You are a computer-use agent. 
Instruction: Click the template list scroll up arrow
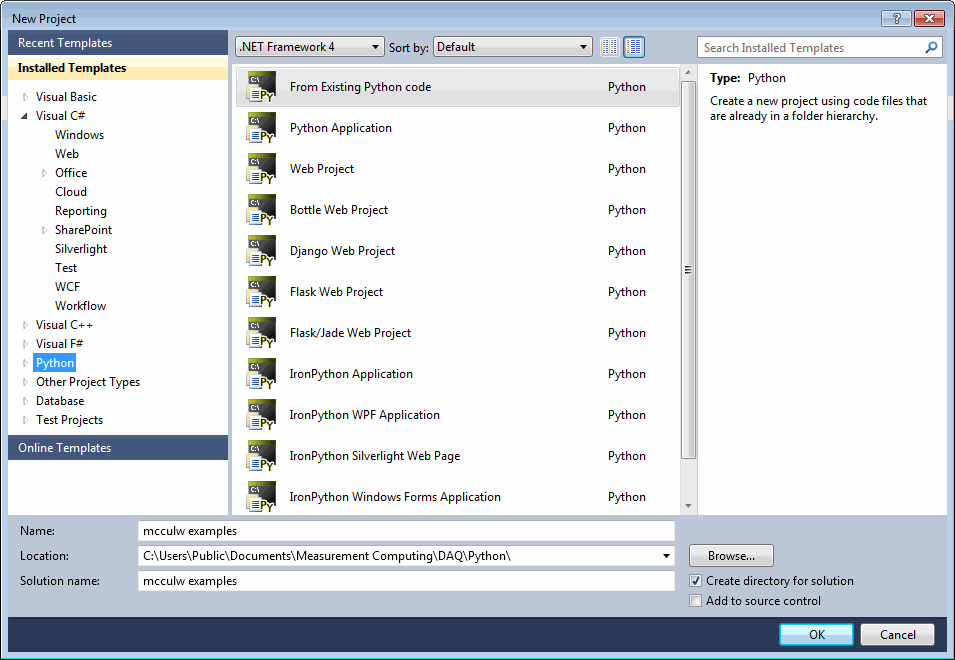coord(688,72)
